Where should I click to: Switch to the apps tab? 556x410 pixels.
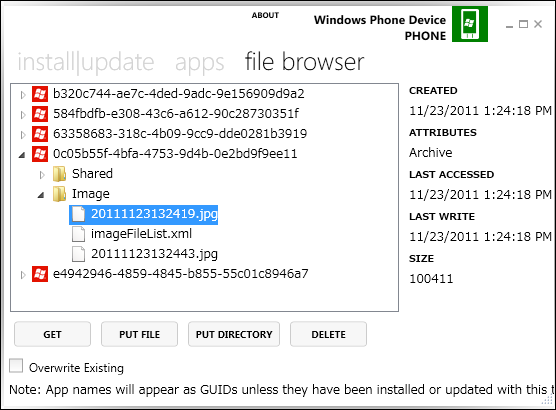coord(200,63)
